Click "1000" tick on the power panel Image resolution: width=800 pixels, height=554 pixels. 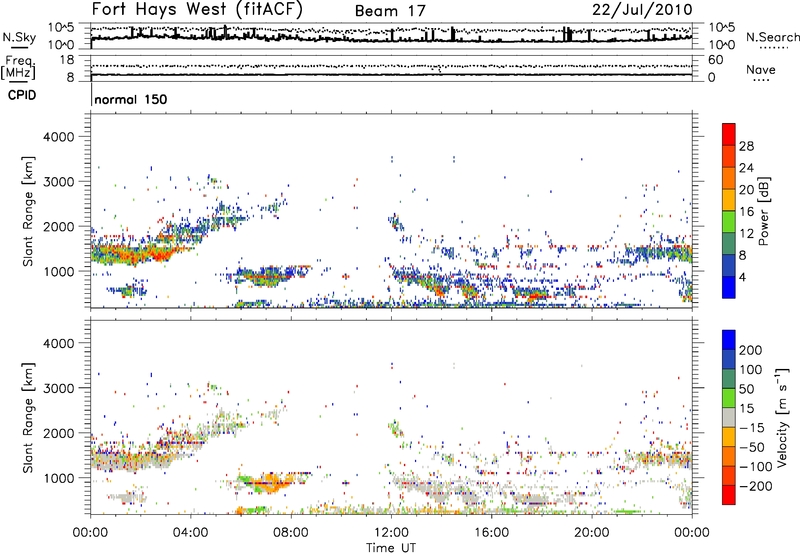click(59, 272)
